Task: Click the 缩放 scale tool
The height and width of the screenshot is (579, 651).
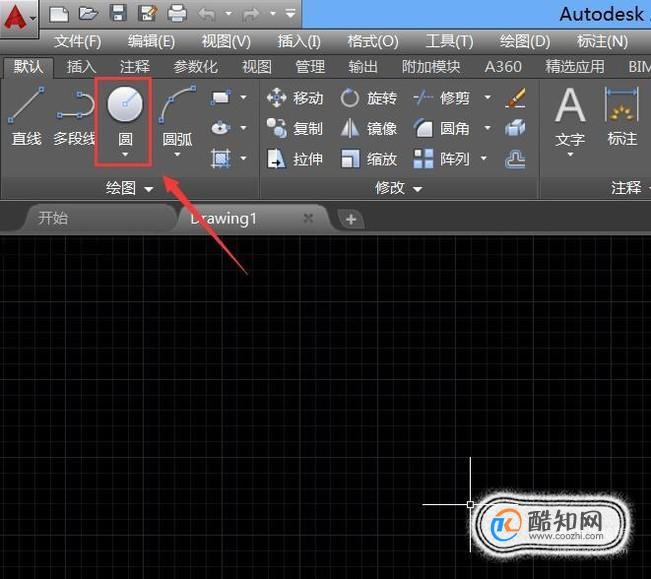Action: pyautogui.click(x=369, y=159)
